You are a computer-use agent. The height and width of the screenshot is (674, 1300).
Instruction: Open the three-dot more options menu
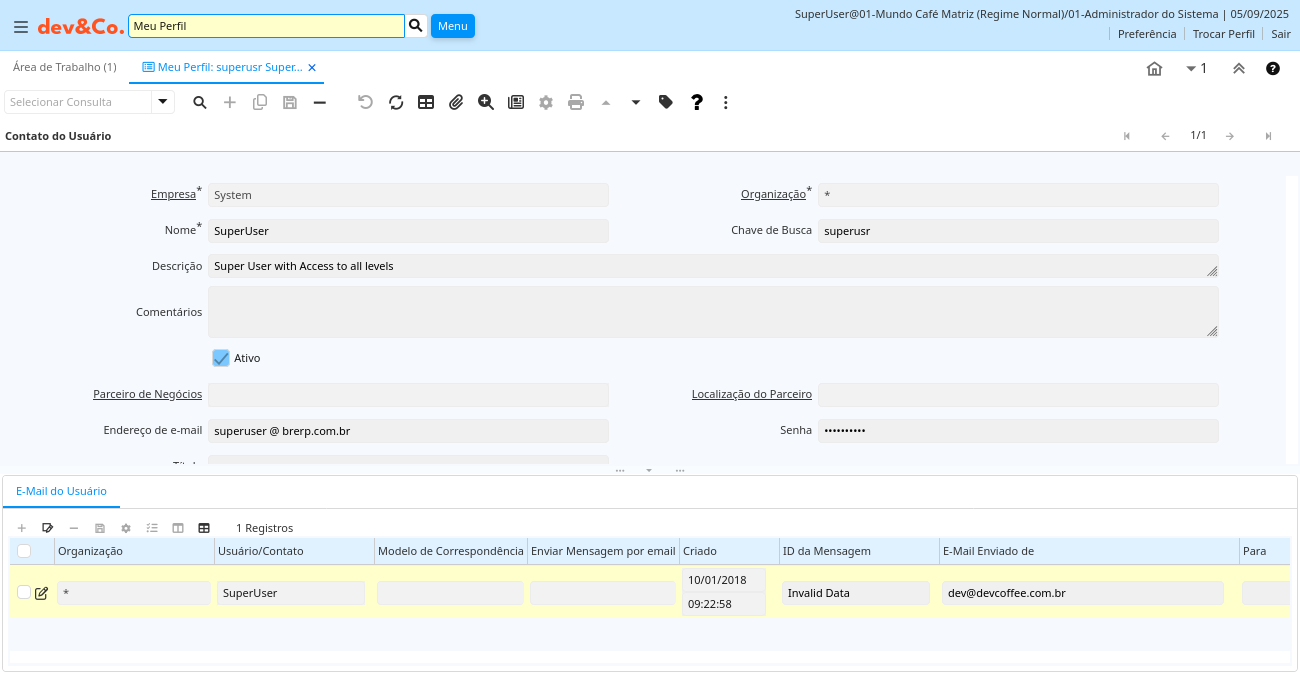(726, 102)
